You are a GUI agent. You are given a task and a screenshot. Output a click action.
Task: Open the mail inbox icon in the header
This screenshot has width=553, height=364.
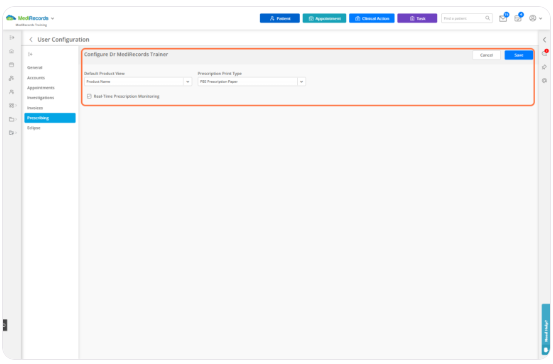tap(503, 18)
